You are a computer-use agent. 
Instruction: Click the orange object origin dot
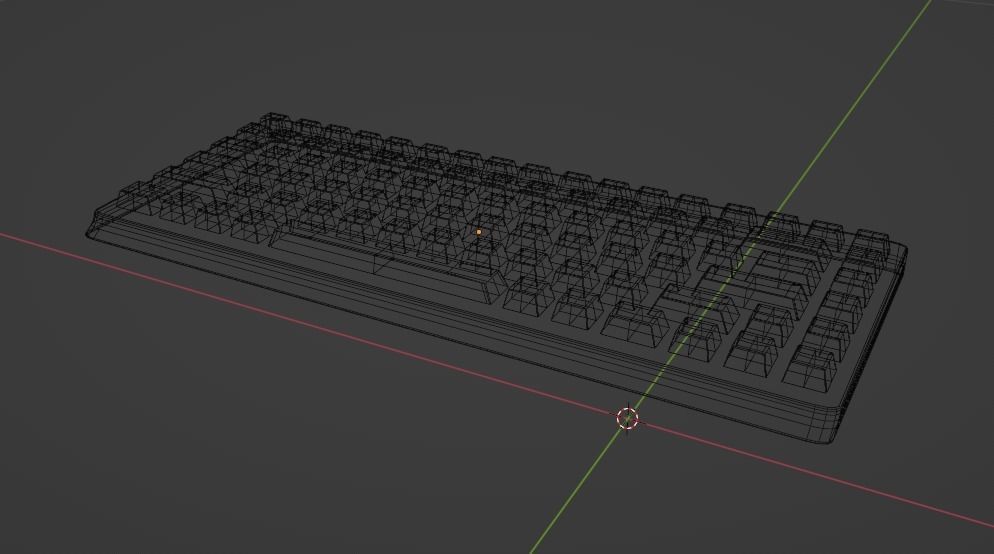click(479, 232)
